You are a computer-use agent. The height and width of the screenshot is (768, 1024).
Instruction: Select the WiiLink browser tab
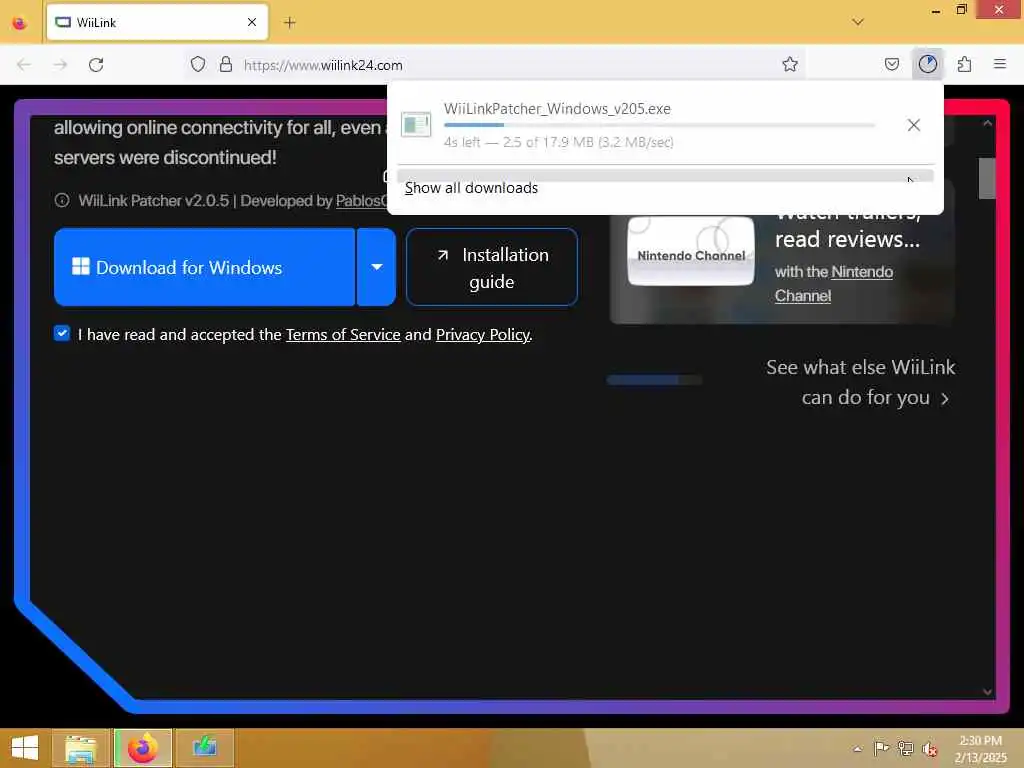[x=157, y=23]
